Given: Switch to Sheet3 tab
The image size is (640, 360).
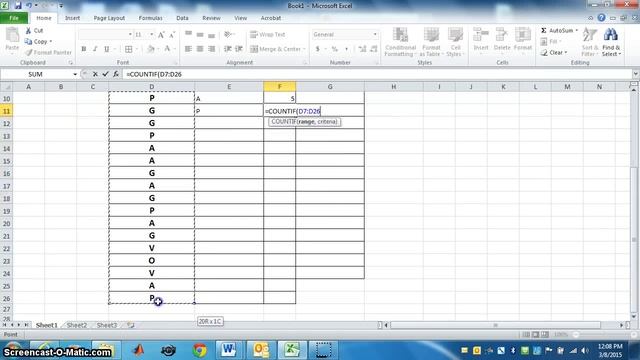Looking at the screenshot, I should [x=107, y=325].
